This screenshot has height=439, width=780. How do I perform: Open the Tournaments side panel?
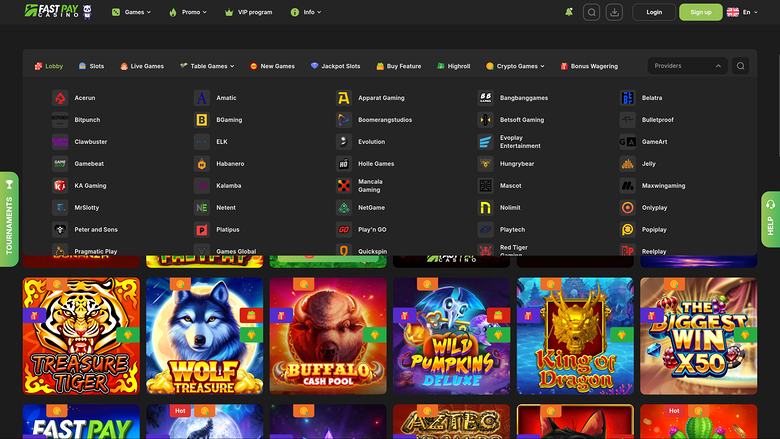(9, 219)
